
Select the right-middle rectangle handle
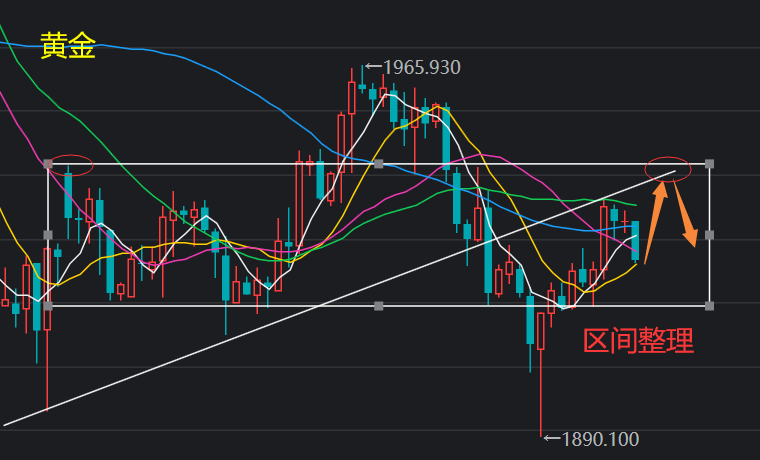(x=709, y=235)
